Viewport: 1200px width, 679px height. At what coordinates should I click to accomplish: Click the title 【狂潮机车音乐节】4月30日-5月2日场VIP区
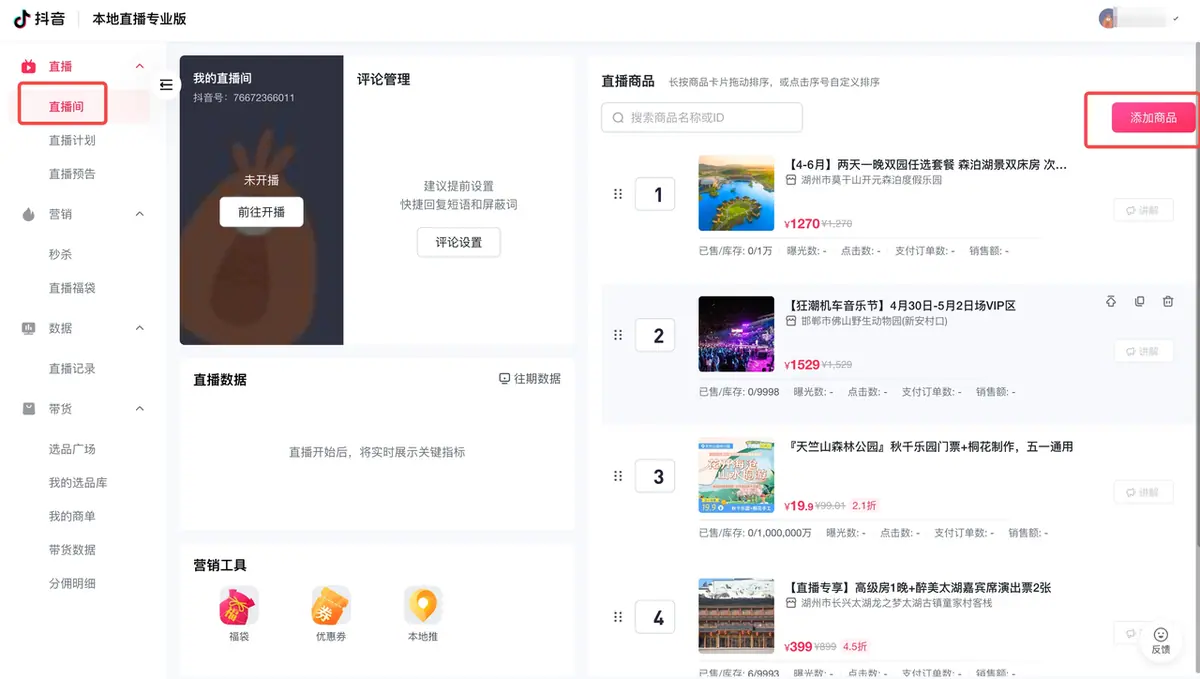900,305
